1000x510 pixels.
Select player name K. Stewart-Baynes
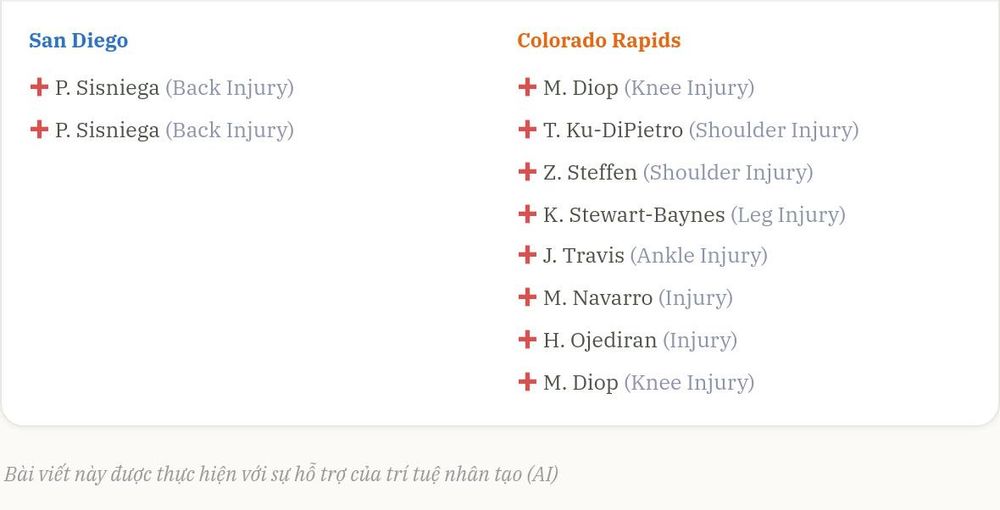(x=634, y=215)
